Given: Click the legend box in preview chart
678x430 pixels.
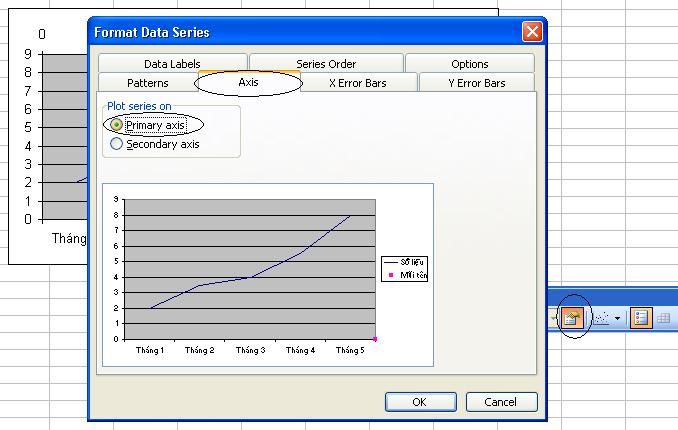Looking at the screenshot, I should 404,268.
